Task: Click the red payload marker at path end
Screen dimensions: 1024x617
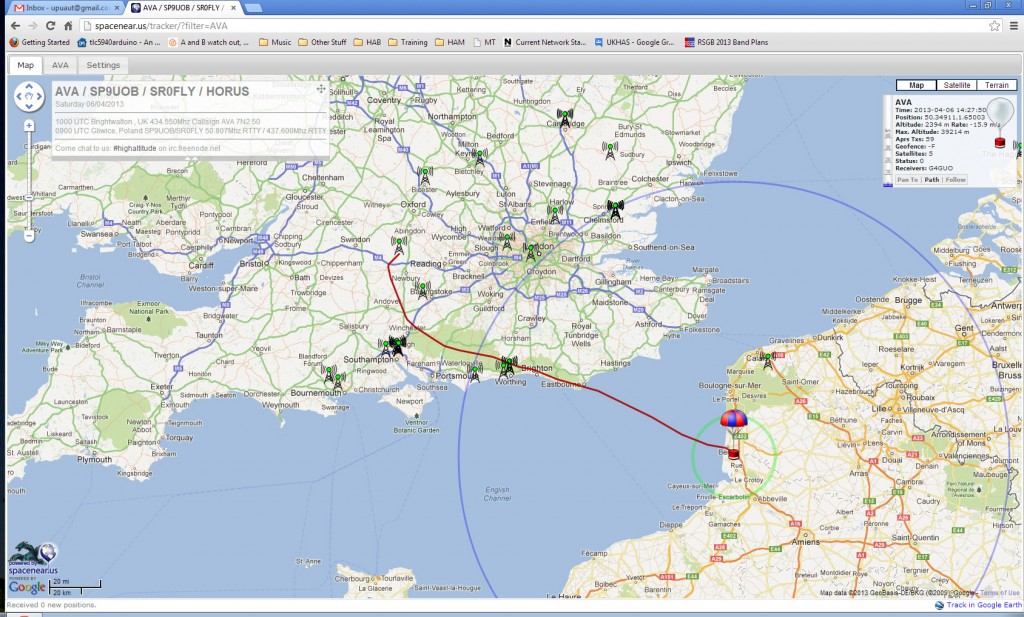Action: tap(733, 453)
